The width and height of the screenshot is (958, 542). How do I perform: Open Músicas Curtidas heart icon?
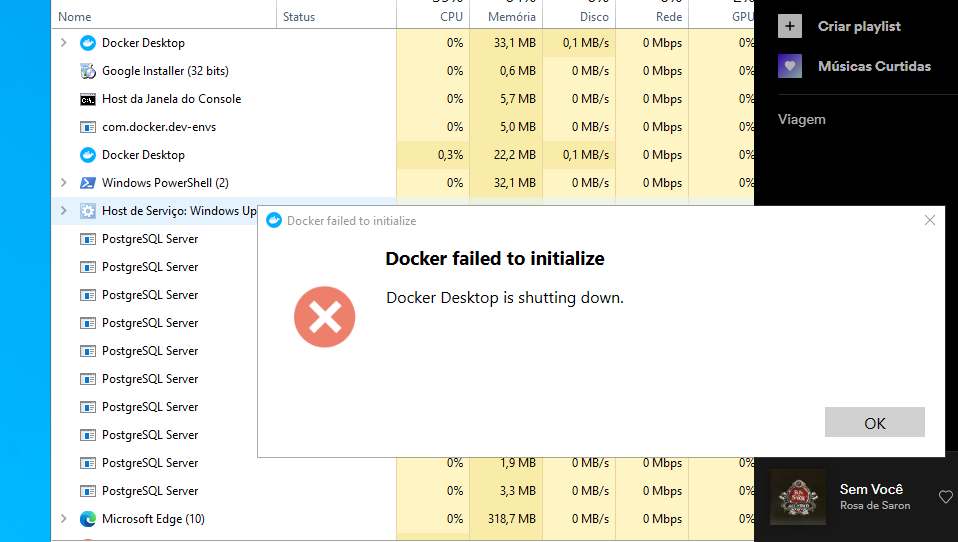789,66
